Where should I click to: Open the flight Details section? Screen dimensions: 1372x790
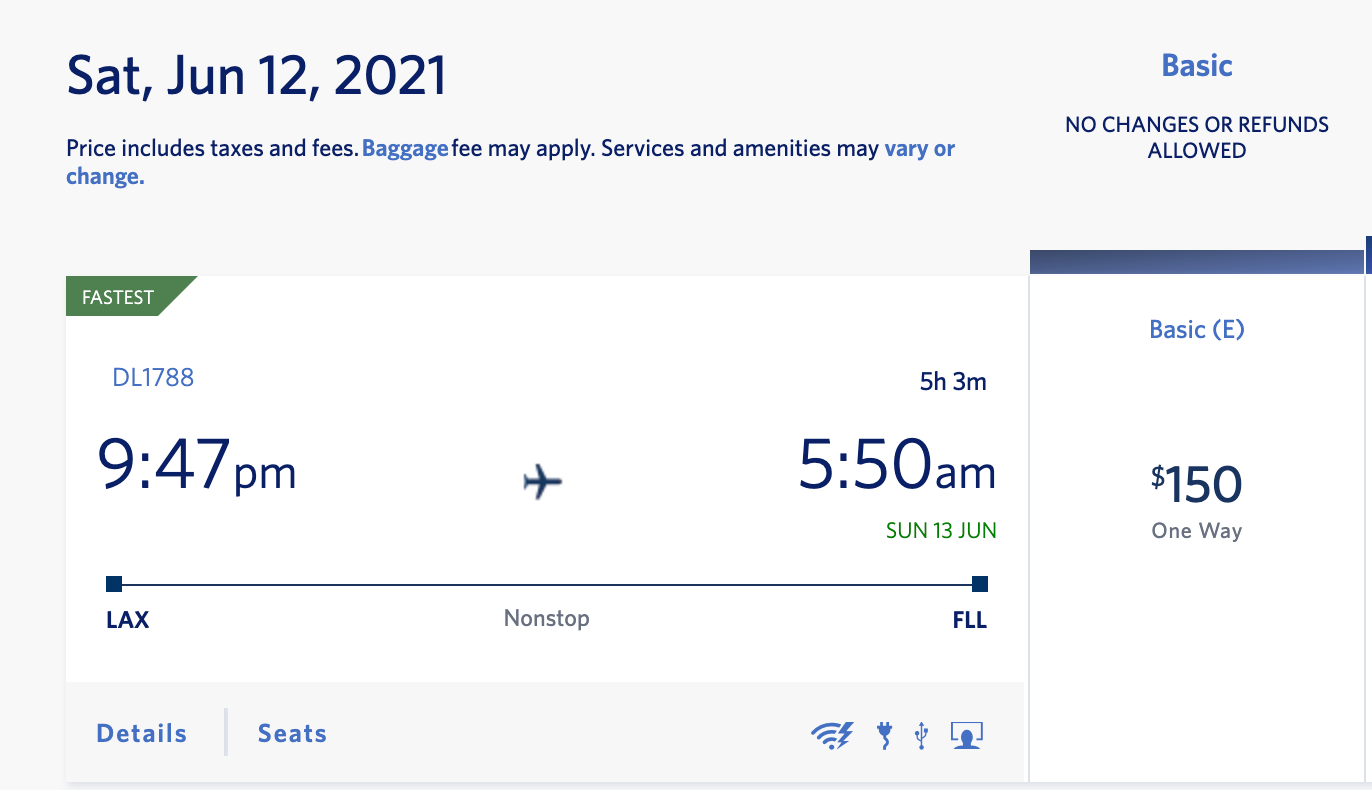click(142, 733)
